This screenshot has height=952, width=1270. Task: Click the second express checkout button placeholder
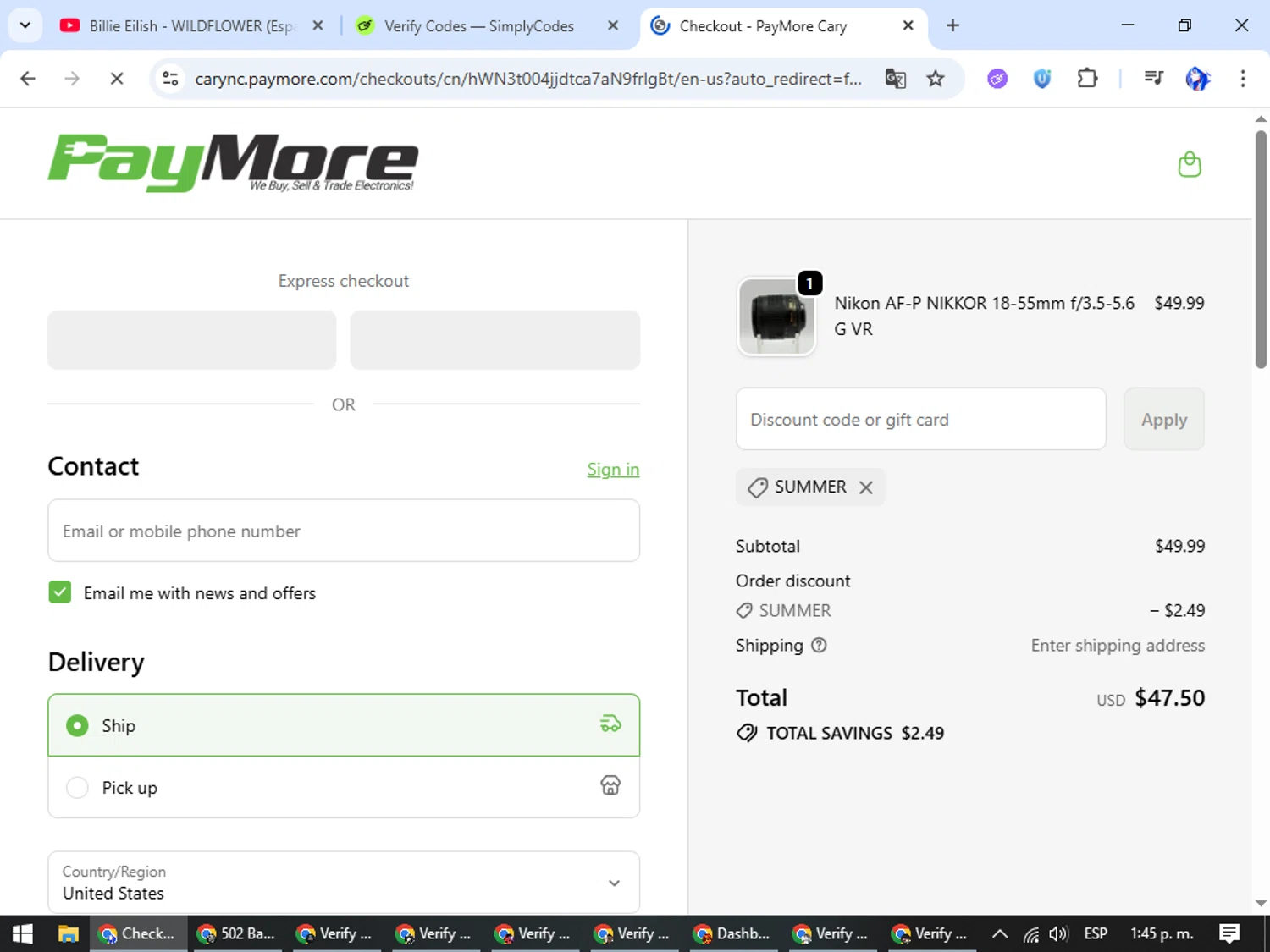[x=495, y=339]
